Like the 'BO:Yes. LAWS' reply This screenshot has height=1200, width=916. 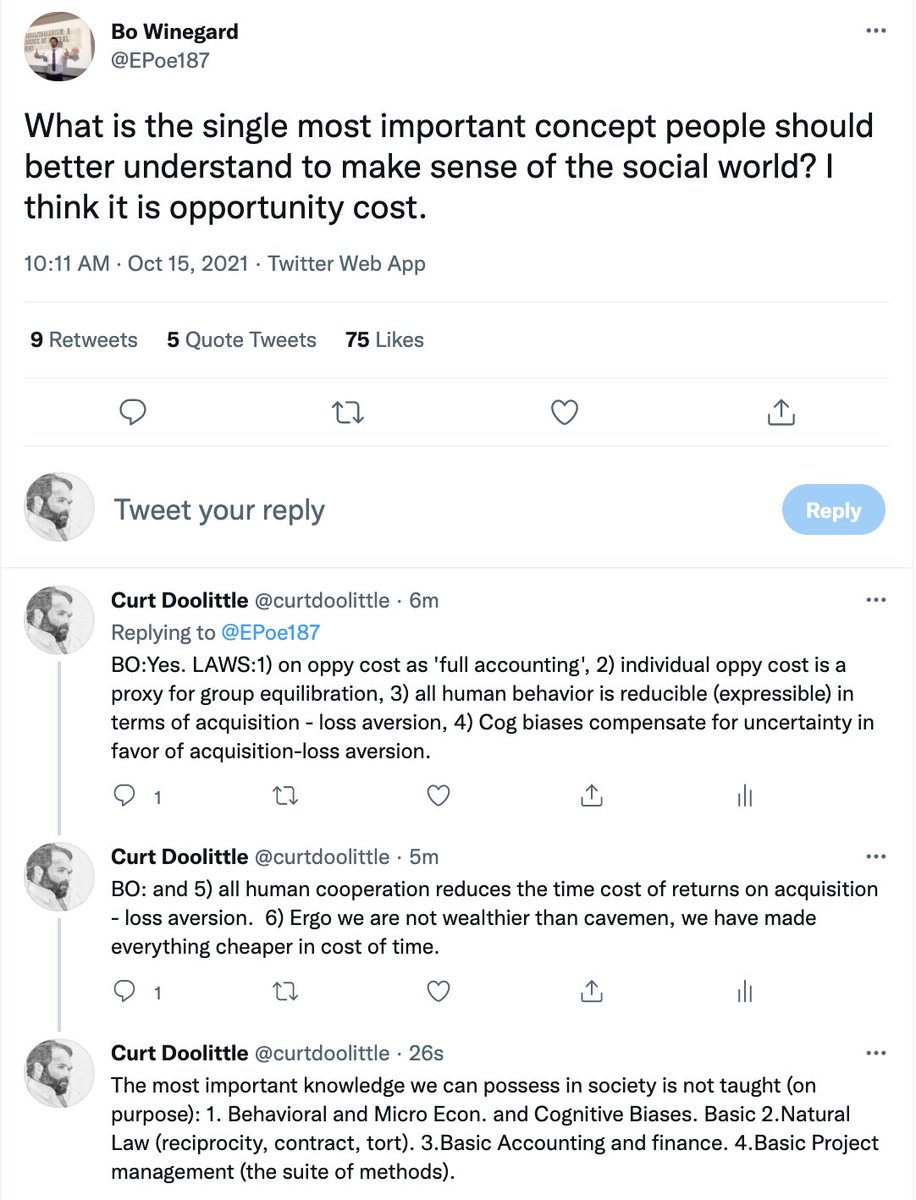tap(437, 795)
